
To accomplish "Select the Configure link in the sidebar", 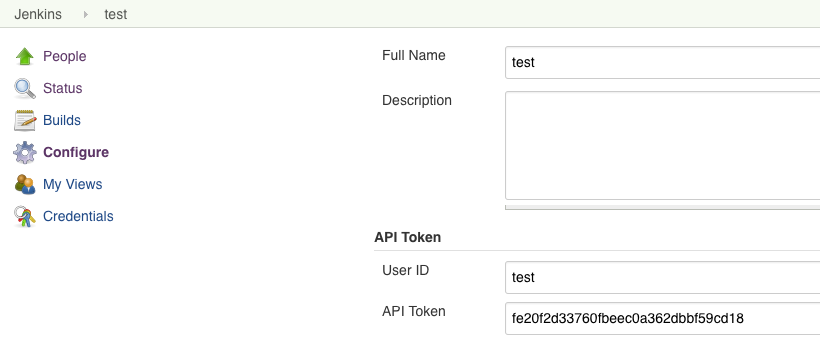I will 76,152.
